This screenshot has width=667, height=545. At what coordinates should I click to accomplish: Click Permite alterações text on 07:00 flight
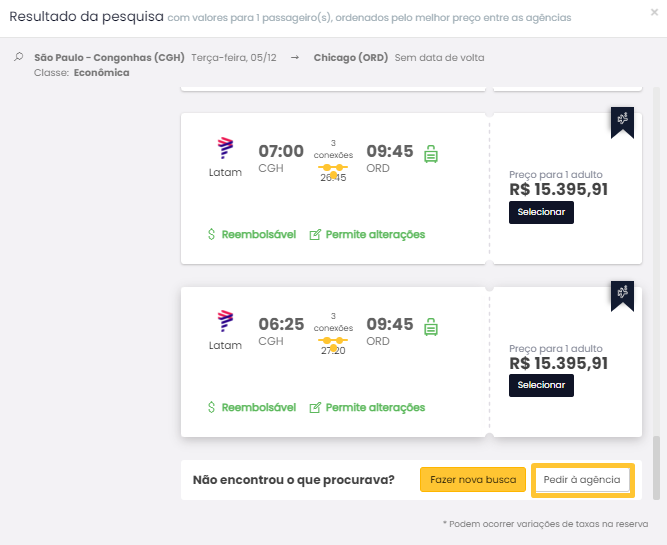click(x=375, y=234)
